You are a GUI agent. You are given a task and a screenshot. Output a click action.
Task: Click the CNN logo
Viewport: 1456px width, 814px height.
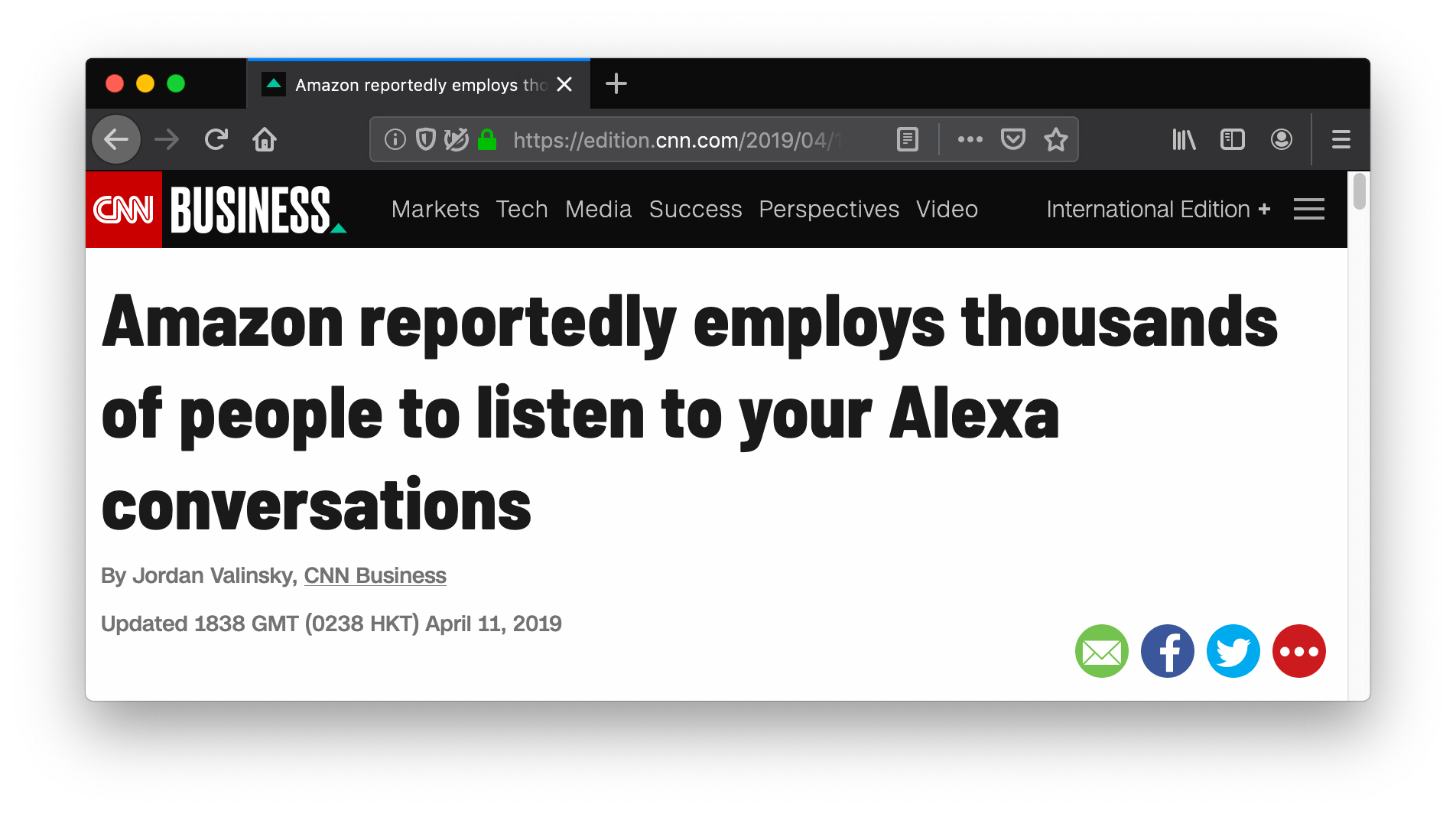[x=123, y=209]
